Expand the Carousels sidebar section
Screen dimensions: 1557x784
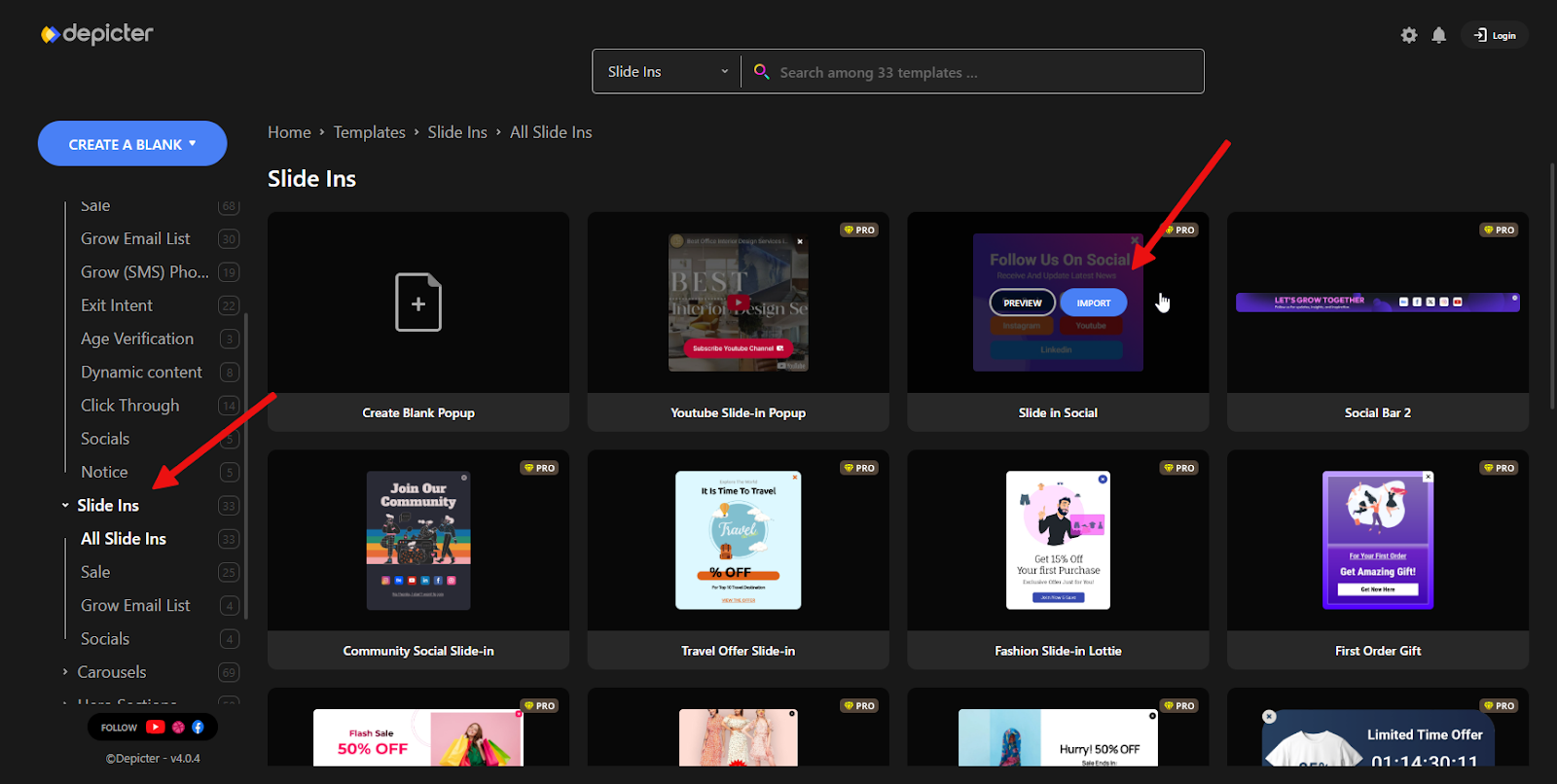pyautogui.click(x=65, y=672)
